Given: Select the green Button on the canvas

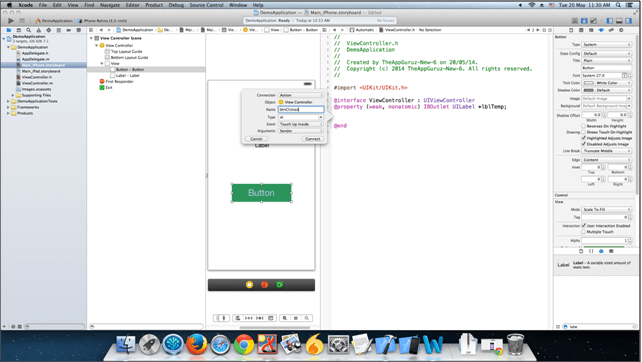Looking at the screenshot, I should pyautogui.click(x=262, y=193).
